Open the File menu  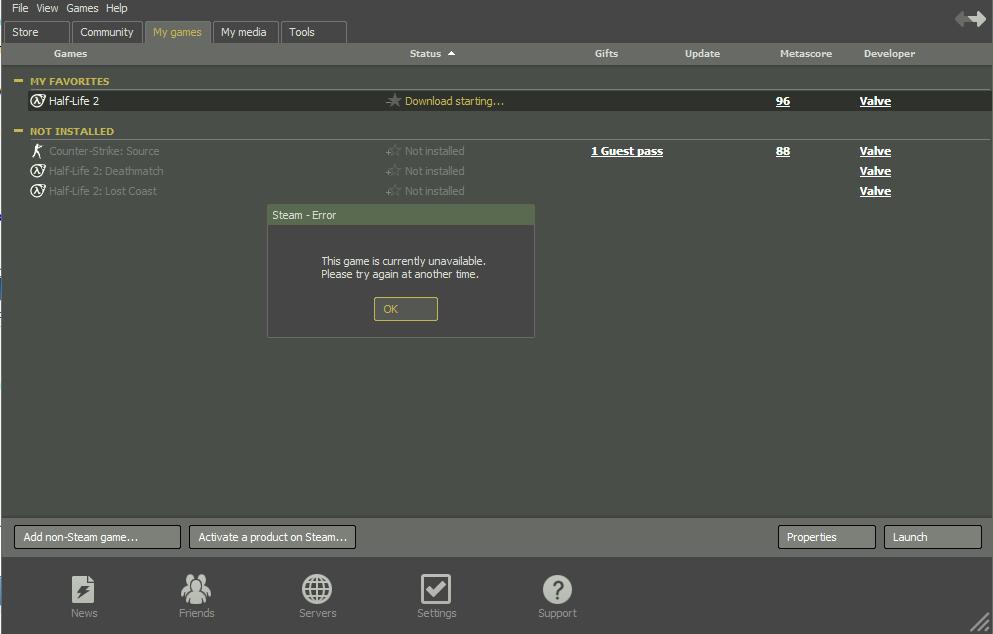pos(20,8)
